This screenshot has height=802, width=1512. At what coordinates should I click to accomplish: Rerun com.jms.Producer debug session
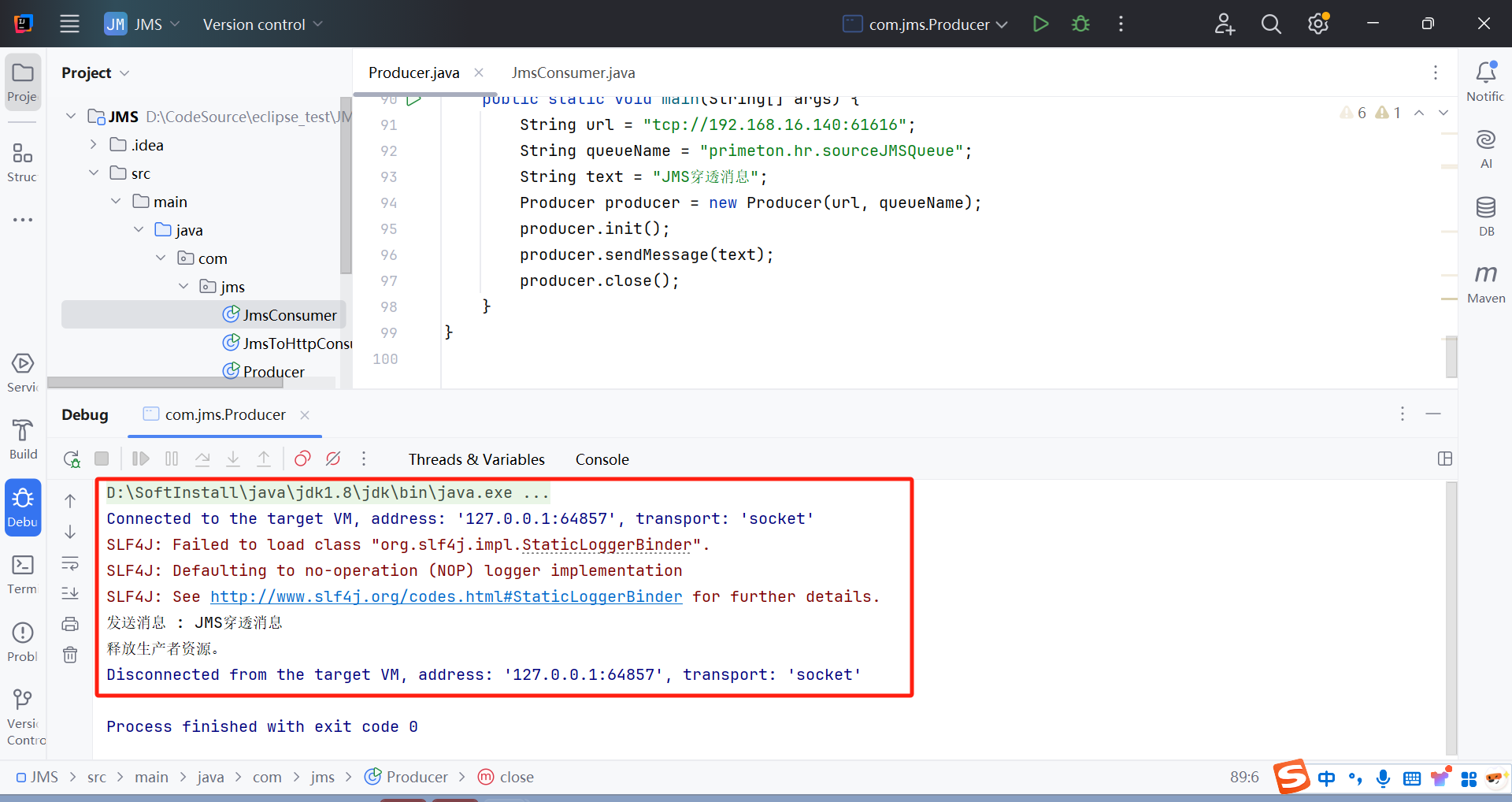(72, 459)
